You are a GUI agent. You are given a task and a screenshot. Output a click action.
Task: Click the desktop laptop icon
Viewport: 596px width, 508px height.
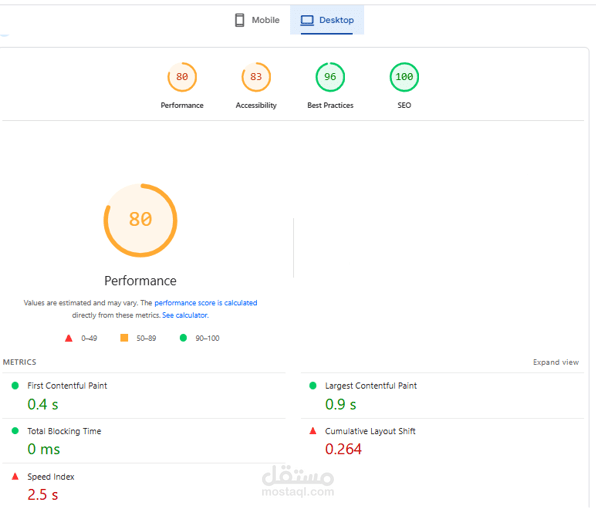[x=307, y=20]
